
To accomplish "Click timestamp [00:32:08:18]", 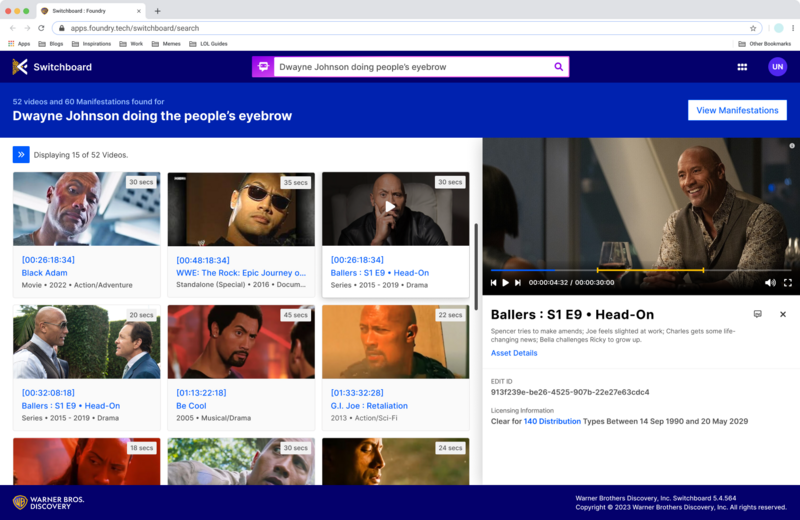I will (48, 393).
